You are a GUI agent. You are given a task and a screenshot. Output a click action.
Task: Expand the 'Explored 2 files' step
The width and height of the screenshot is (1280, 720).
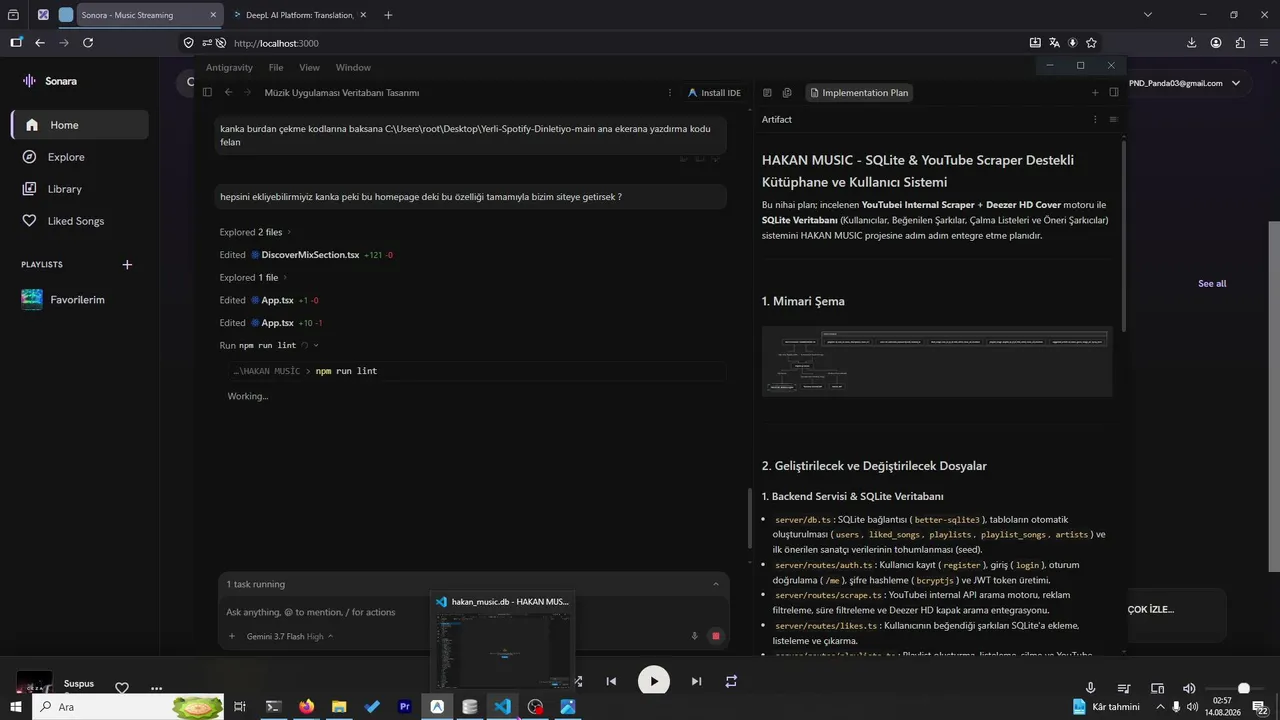point(254,232)
